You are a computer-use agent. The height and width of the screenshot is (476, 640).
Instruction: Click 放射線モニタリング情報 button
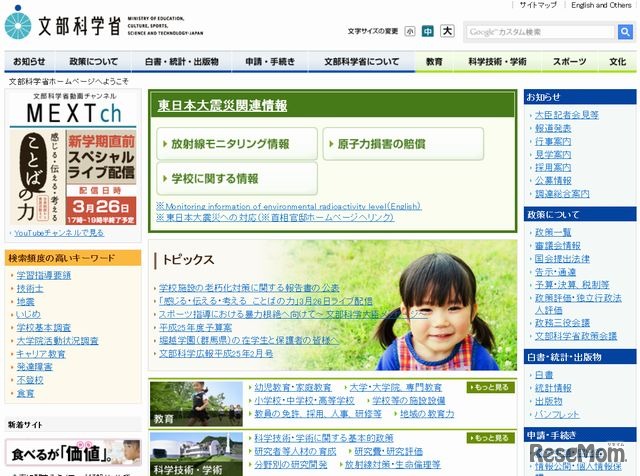pyautogui.click(x=237, y=144)
